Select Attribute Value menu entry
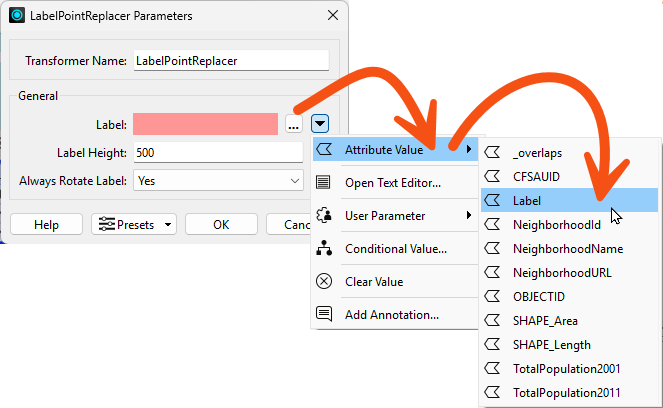 395,149
